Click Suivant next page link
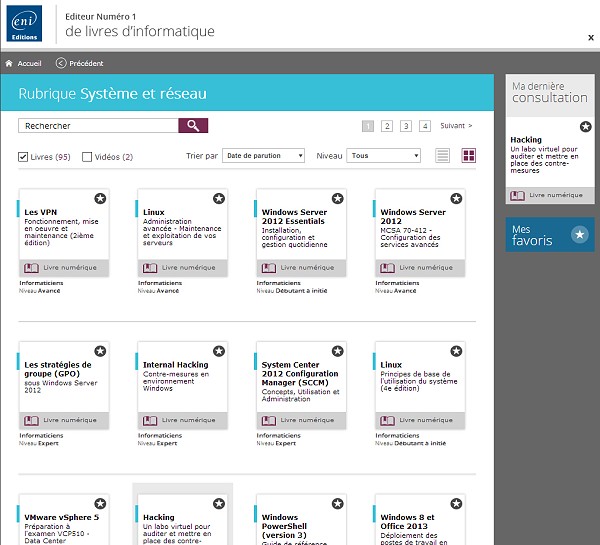The width and height of the screenshot is (600, 545). coord(456,126)
